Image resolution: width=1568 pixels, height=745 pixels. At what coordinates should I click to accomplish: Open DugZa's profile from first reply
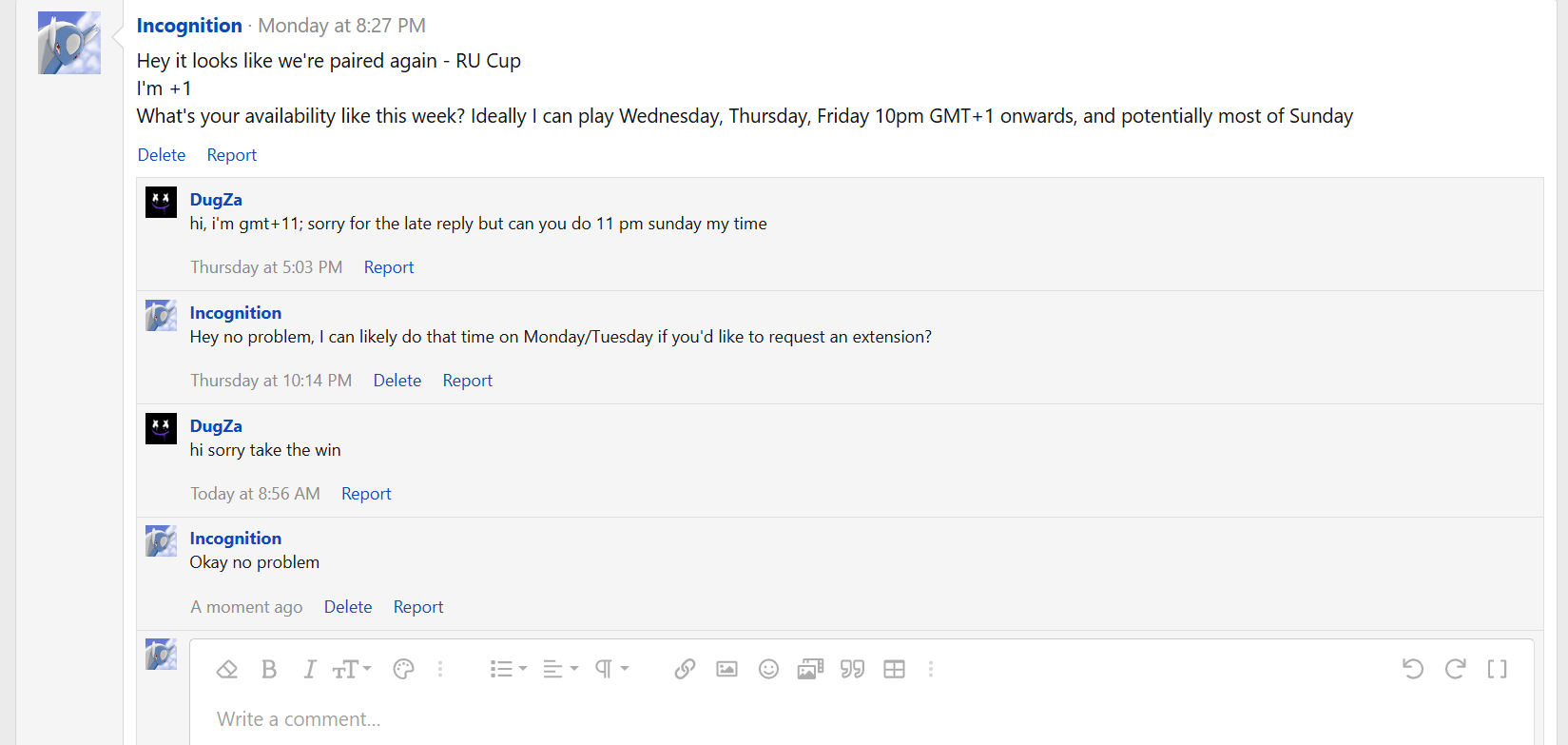(x=216, y=200)
